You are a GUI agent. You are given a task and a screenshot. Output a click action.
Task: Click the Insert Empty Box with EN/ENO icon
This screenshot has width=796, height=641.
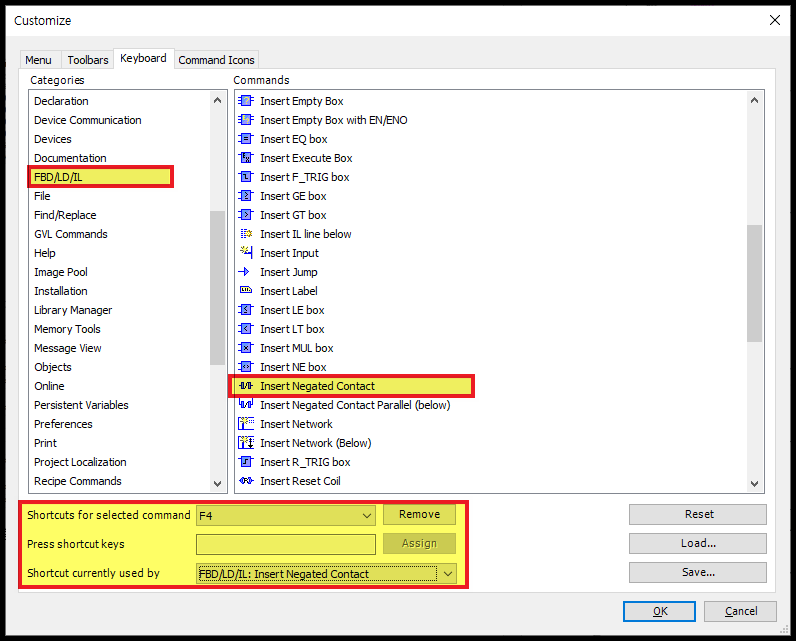[246, 120]
